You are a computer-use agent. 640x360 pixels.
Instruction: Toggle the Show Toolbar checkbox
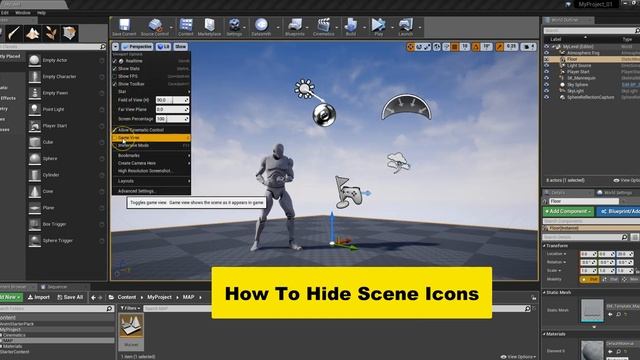click(x=115, y=84)
